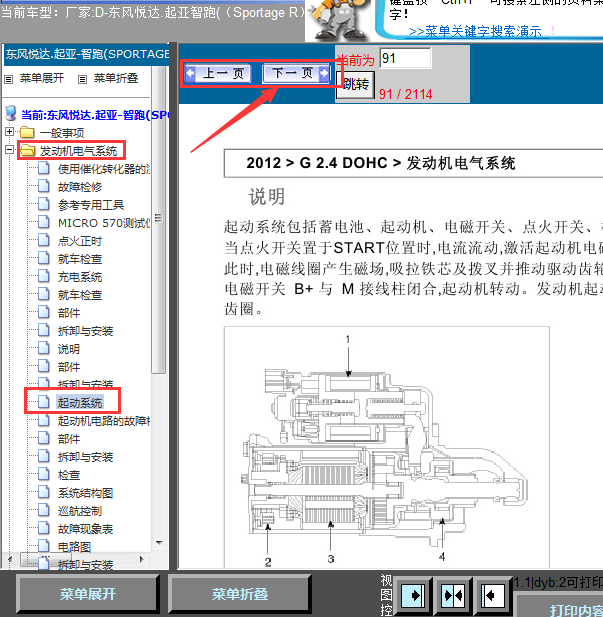Click document icon beside 系统结构图

click(x=44, y=492)
